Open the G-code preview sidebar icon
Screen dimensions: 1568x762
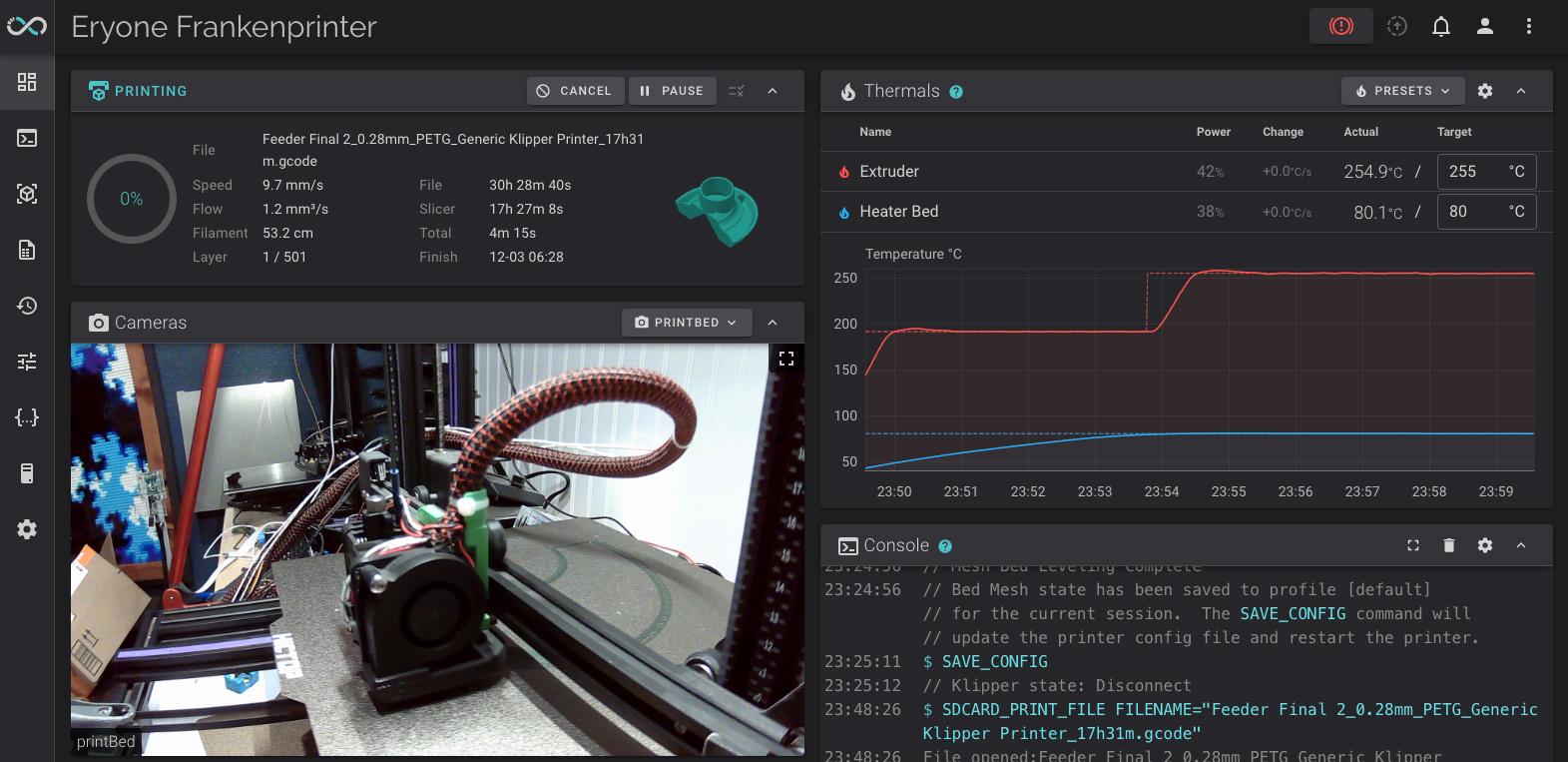pos(27,194)
